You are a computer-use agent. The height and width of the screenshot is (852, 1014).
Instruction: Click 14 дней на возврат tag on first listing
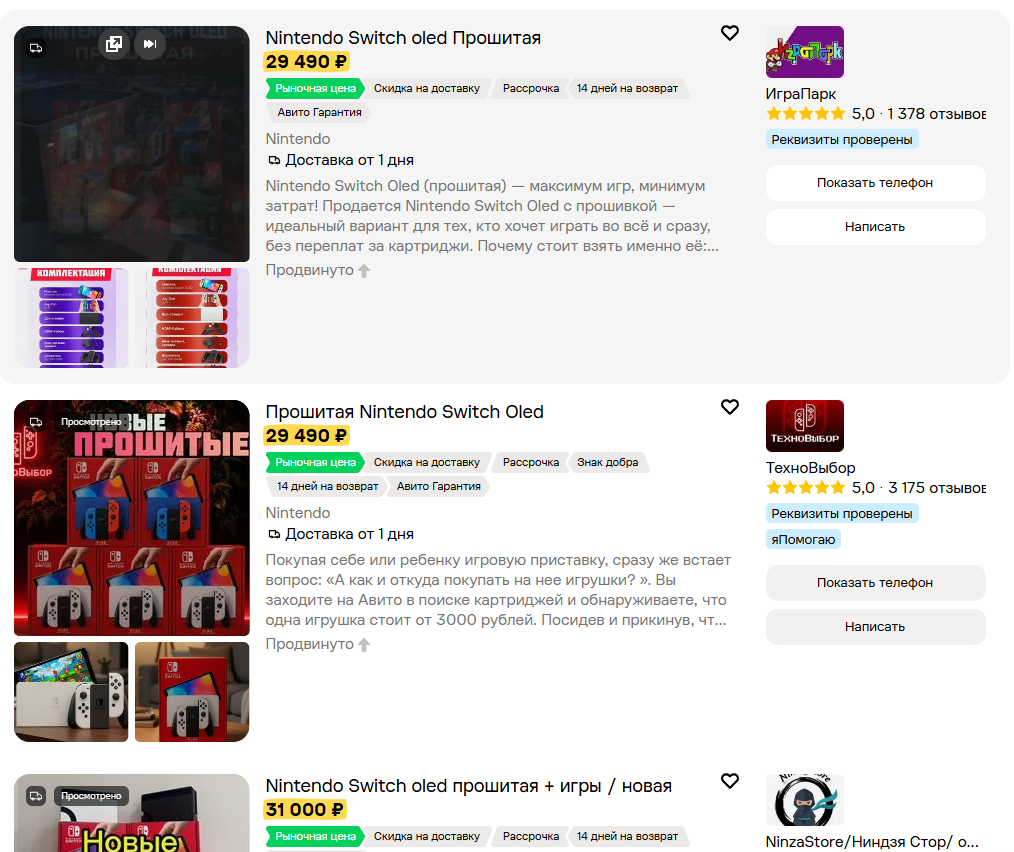pyautogui.click(x=627, y=89)
